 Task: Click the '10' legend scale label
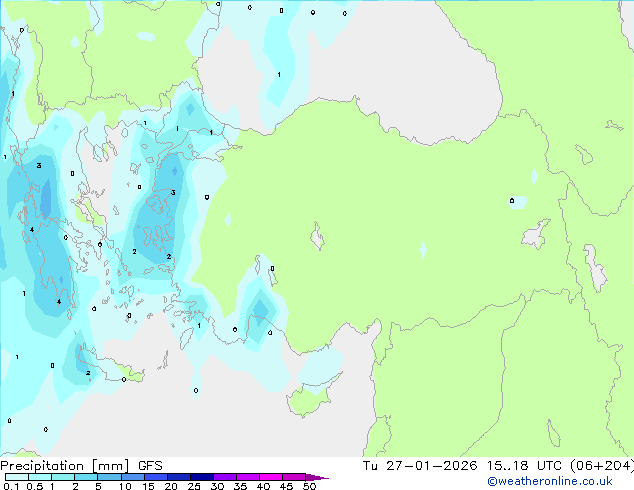click(x=125, y=486)
